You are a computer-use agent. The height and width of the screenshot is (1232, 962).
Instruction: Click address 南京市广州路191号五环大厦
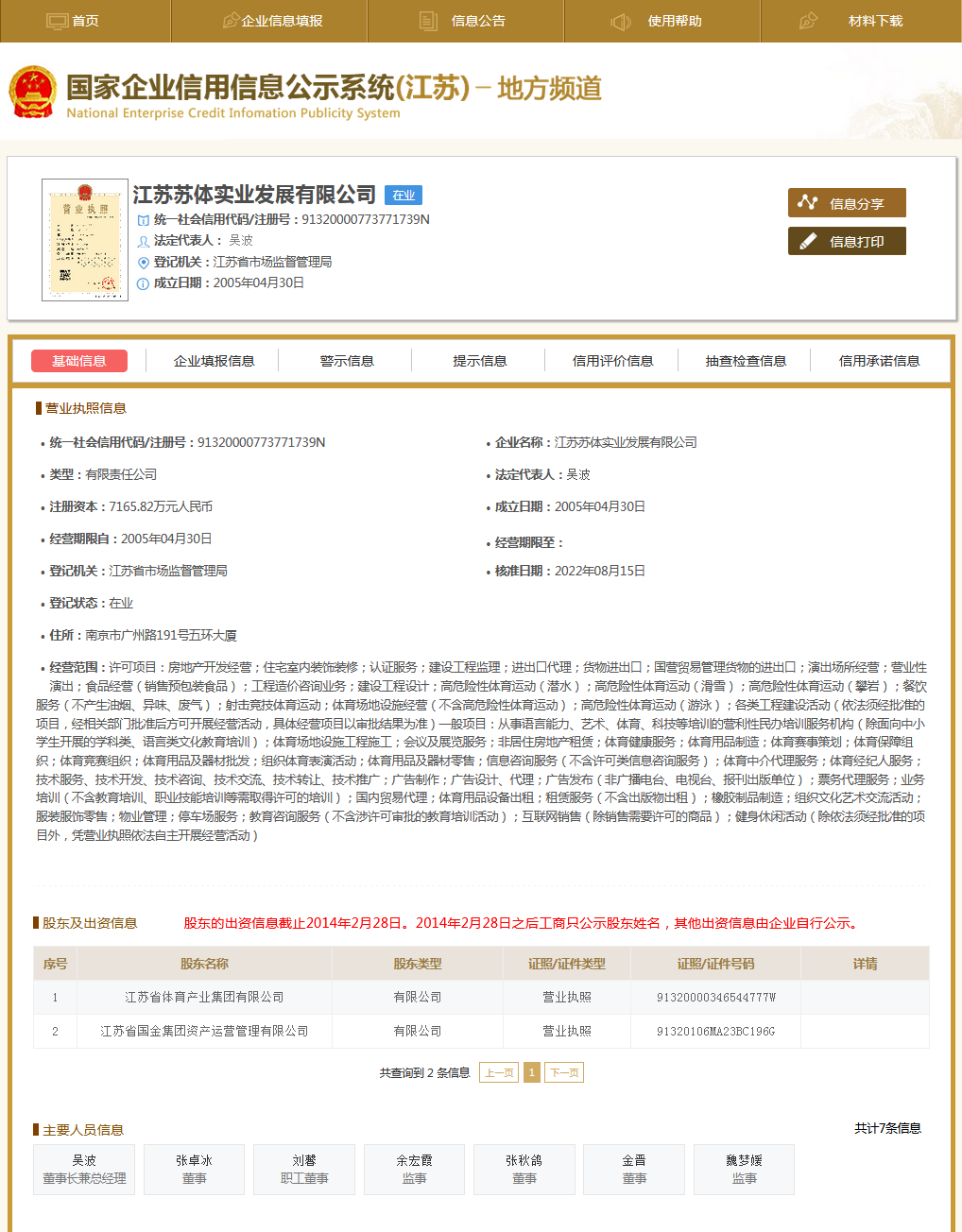click(161, 636)
